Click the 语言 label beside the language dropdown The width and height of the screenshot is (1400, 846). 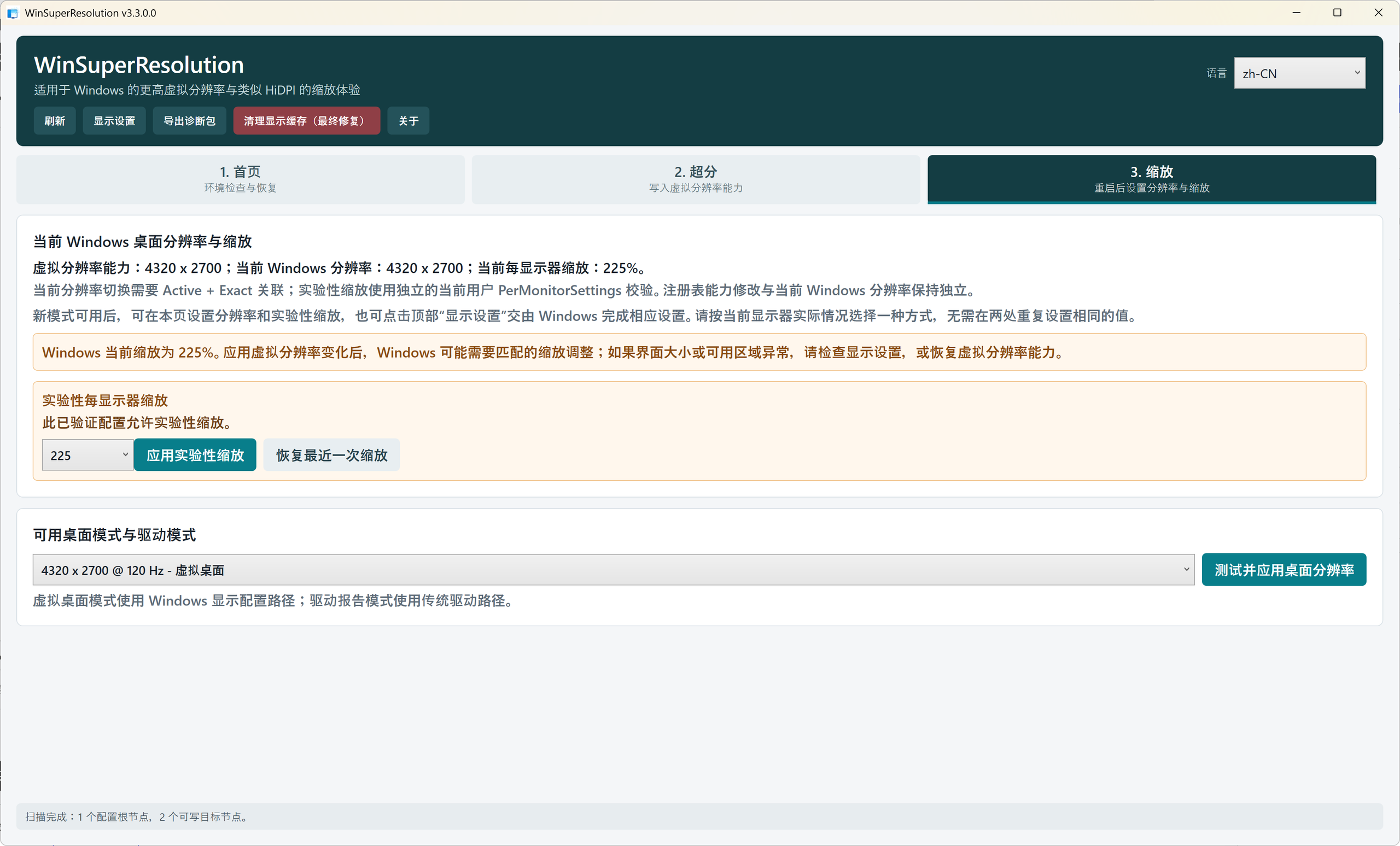pos(1216,73)
